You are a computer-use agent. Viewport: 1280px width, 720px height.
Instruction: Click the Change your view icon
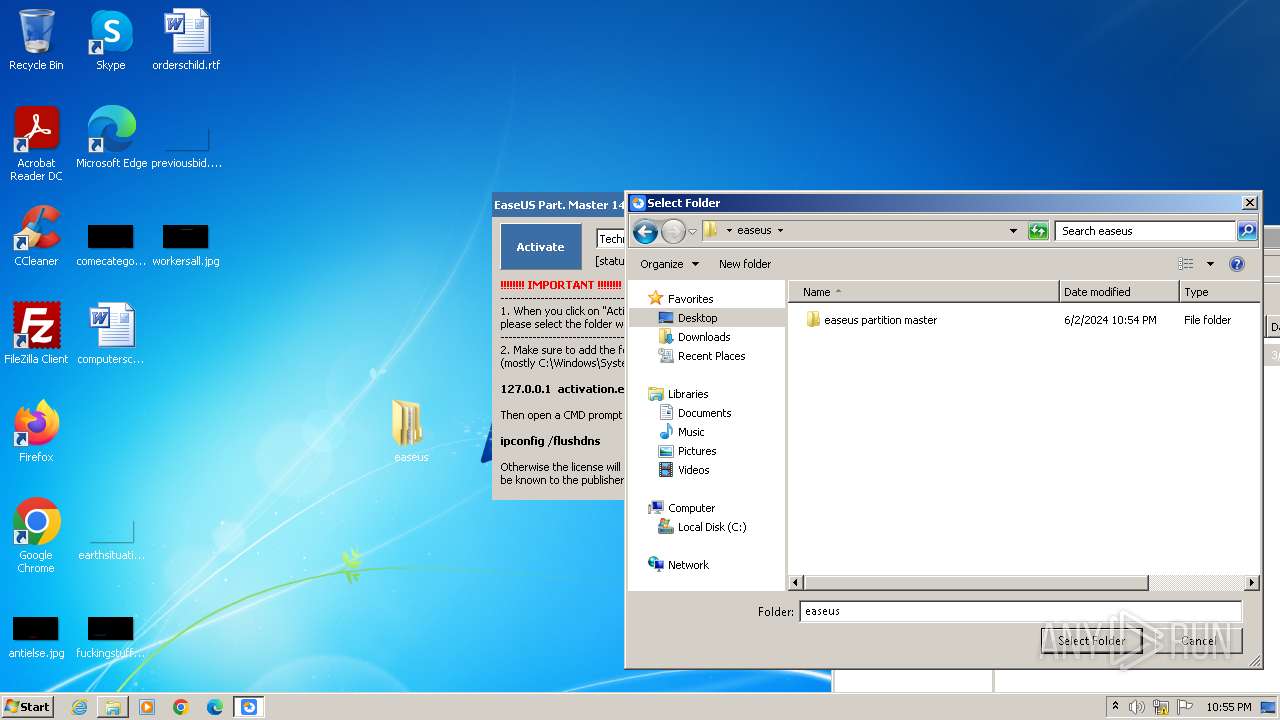[1186, 264]
